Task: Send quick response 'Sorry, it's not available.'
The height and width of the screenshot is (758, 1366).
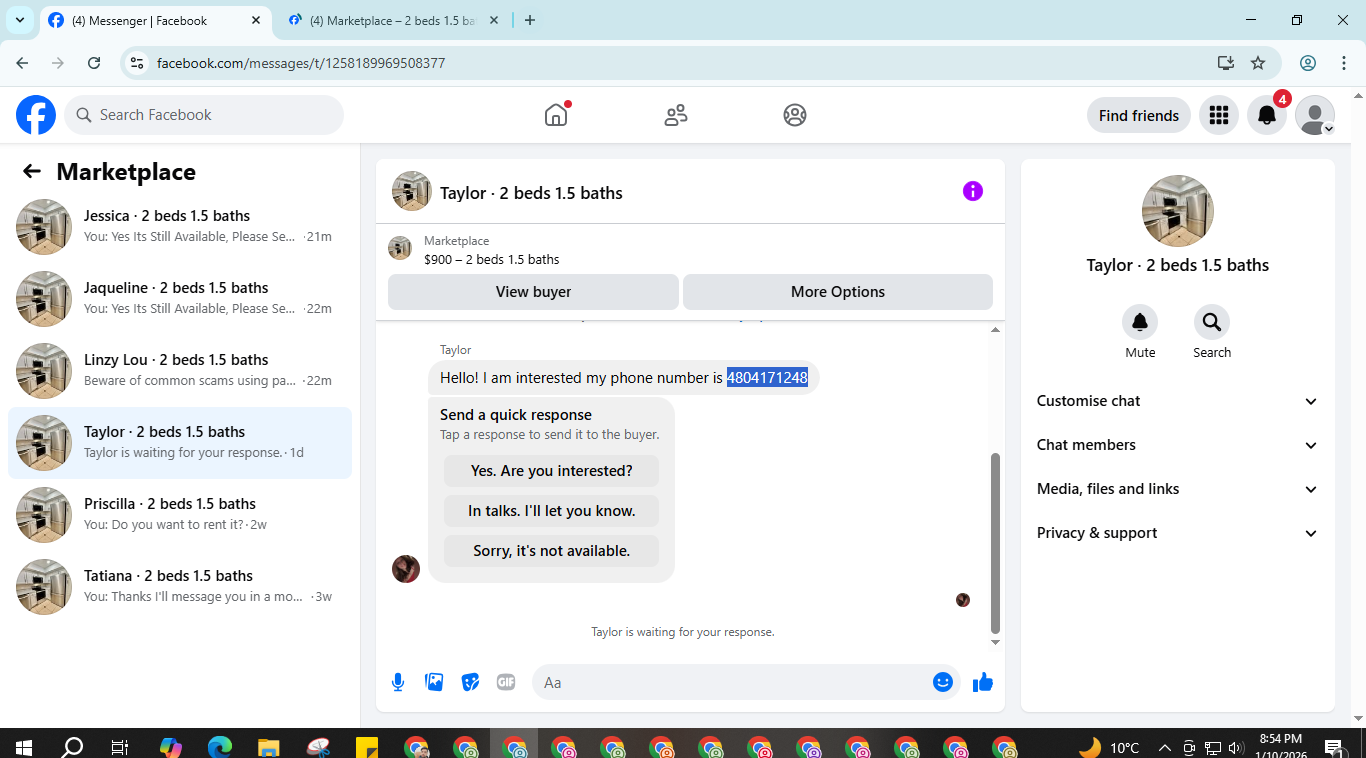Action: (x=551, y=551)
